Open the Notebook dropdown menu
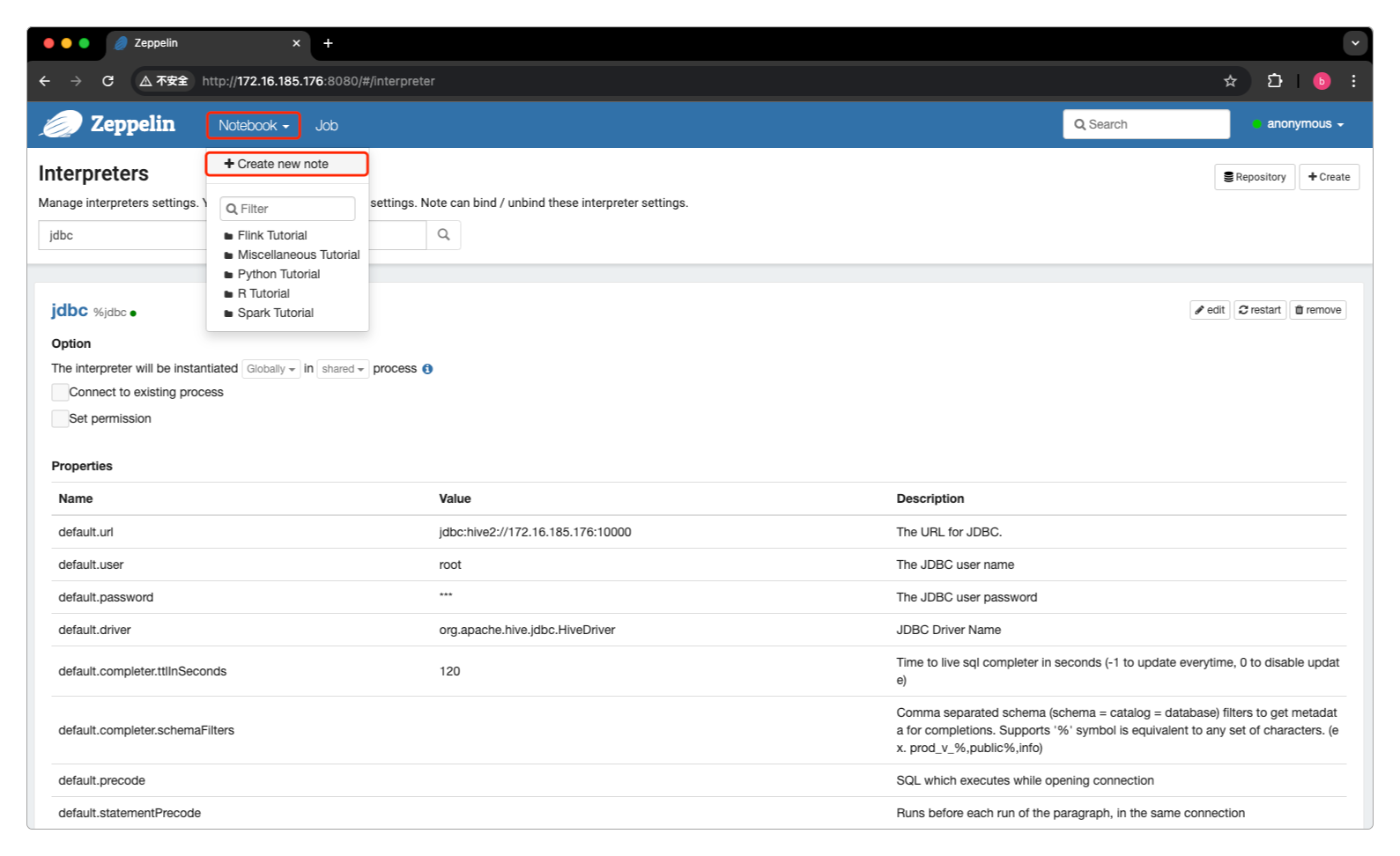Image resolution: width=1400 pixels, height=856 pixels. pos(254,125)
